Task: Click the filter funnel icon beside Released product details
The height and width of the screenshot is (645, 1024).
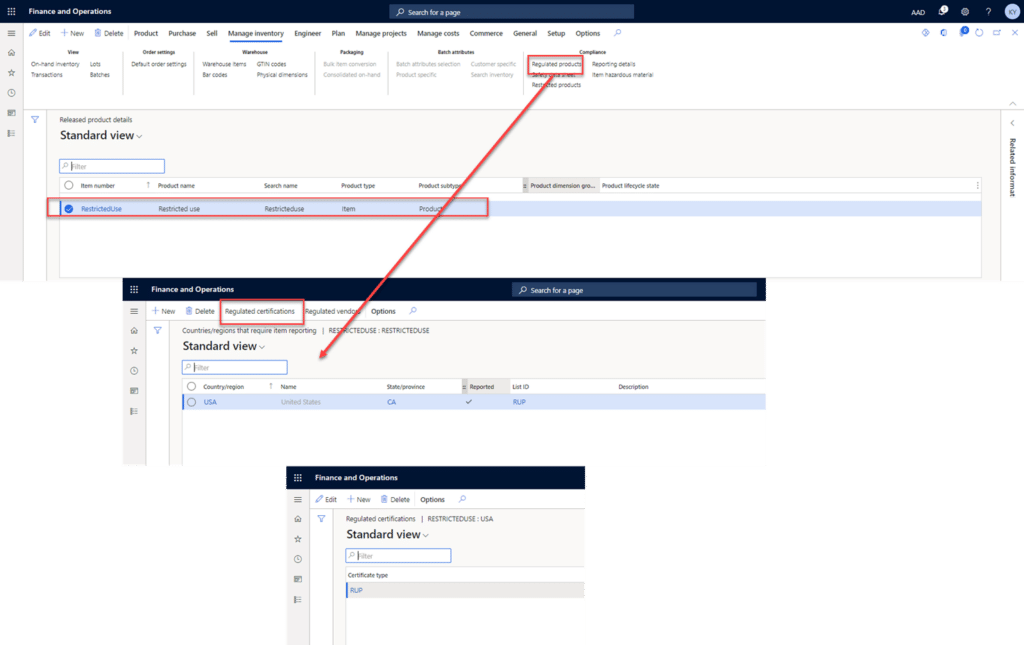Action: point(35,119)
